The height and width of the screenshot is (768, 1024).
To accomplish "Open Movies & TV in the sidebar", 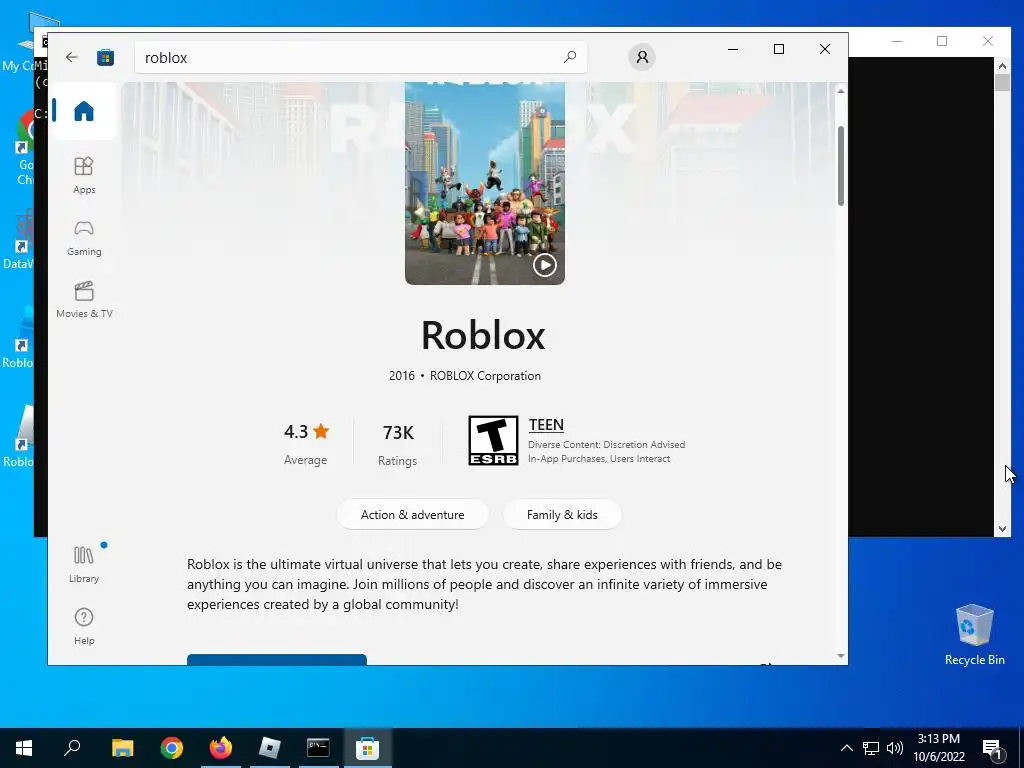I will (84, 300).
